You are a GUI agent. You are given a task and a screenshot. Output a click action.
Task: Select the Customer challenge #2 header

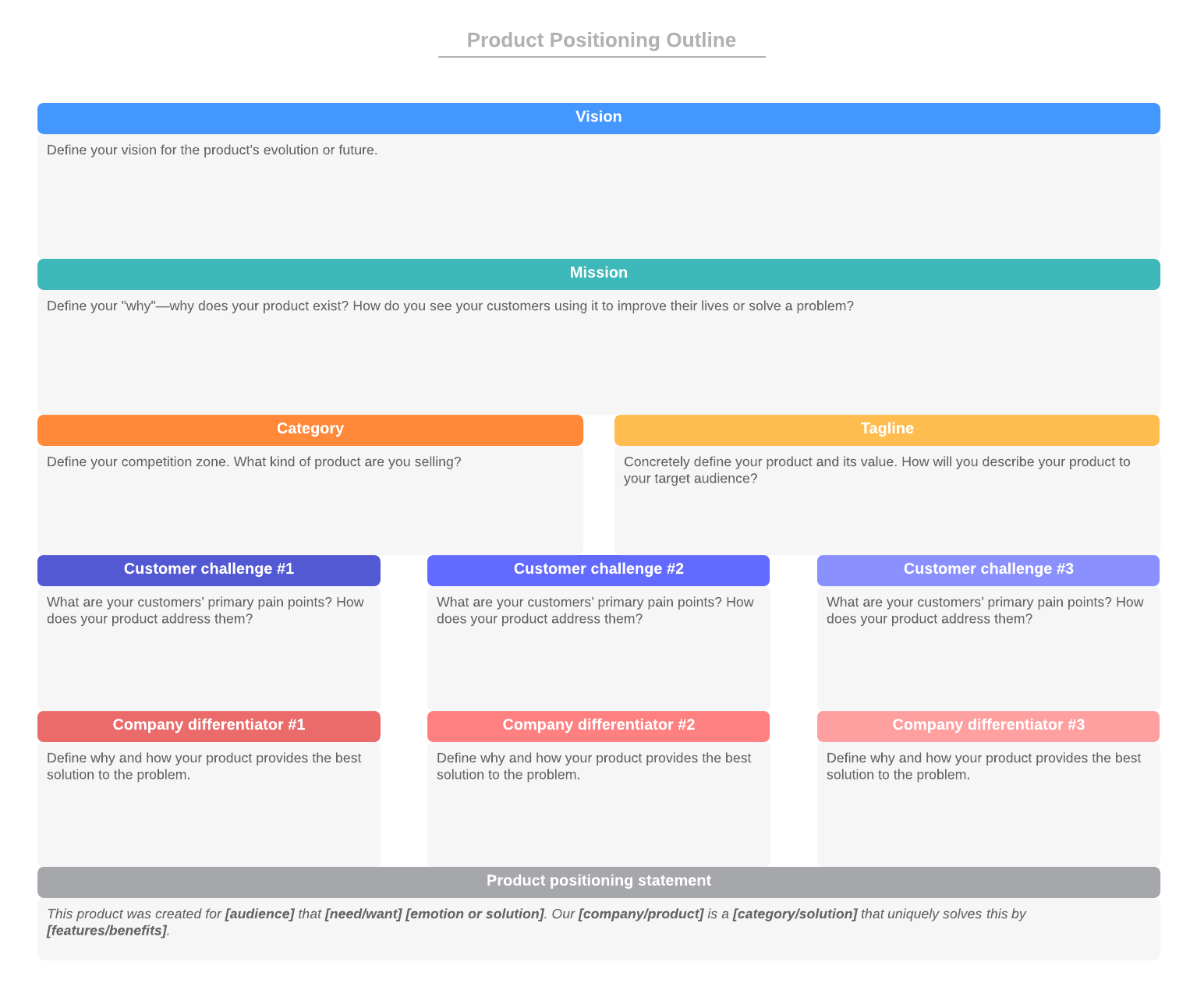[598, 570]
